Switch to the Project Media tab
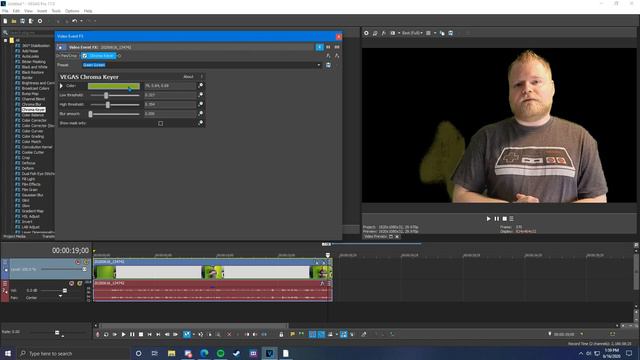Viewport: 640px width, 360px height. (x=15, y=236)
